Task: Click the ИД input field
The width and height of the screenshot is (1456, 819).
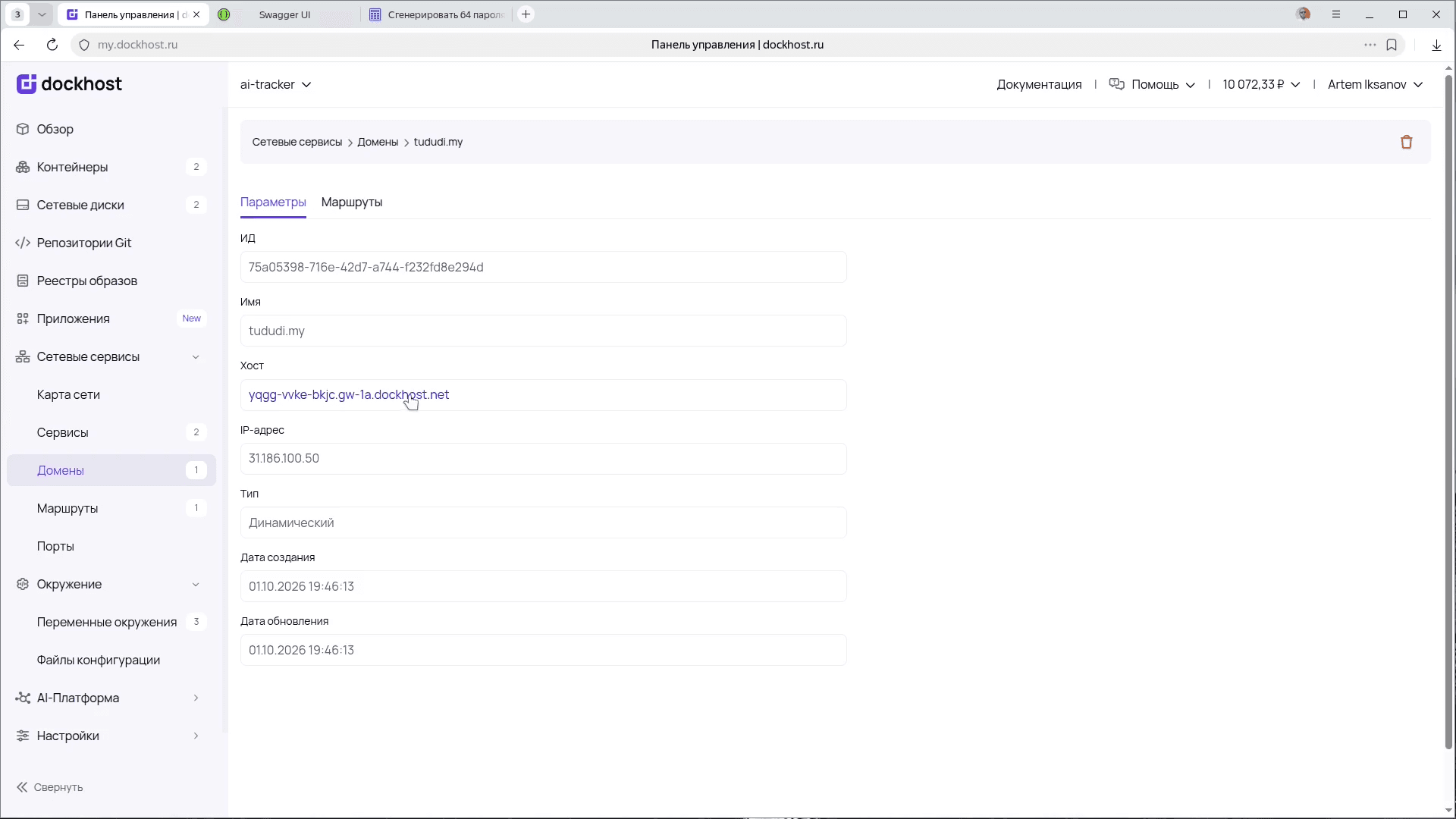Action: pos(544,267)
